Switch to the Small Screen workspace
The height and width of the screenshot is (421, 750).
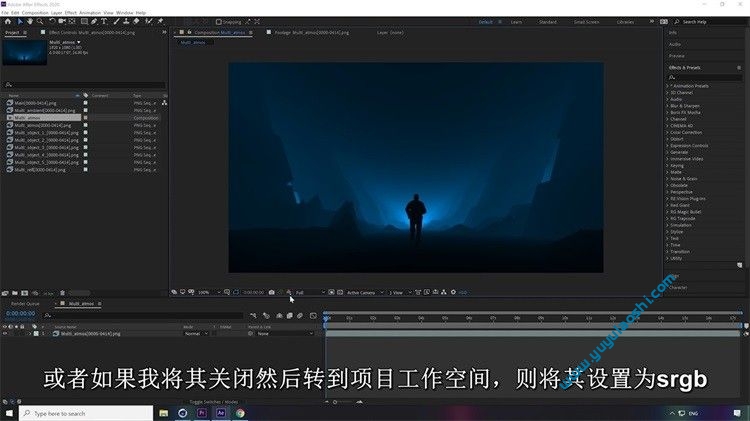pyautogui.click(x=586, y=22)
